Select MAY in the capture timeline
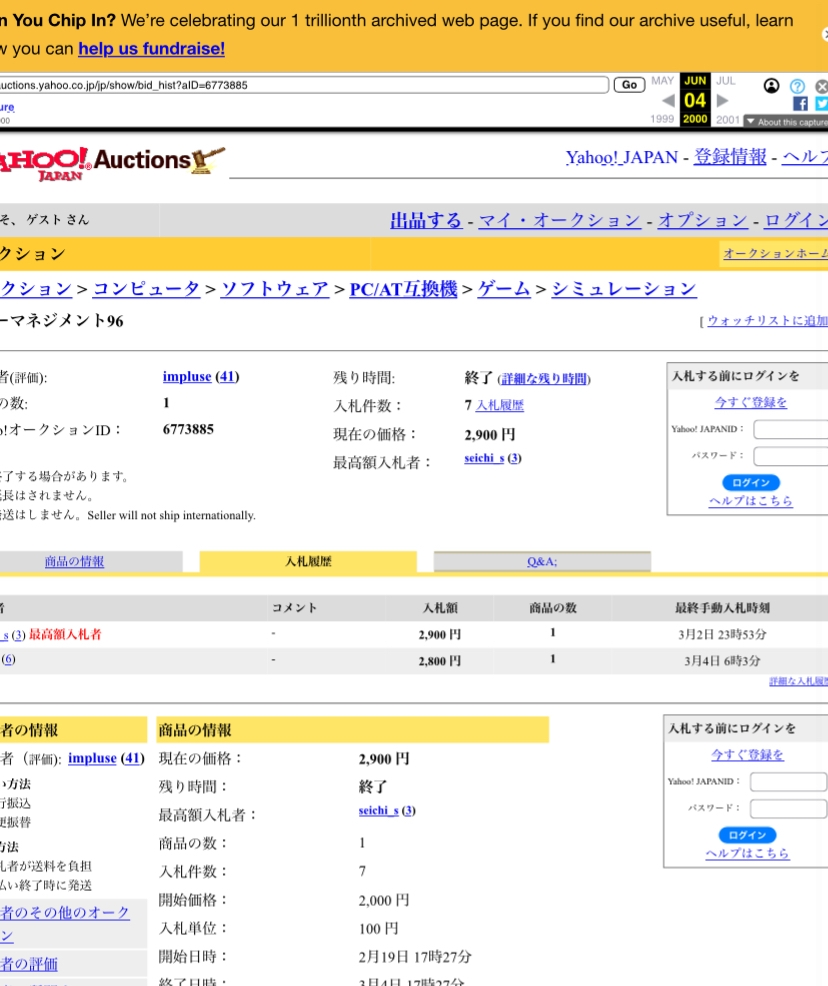828x986 pixels. [x=663, y=80]
